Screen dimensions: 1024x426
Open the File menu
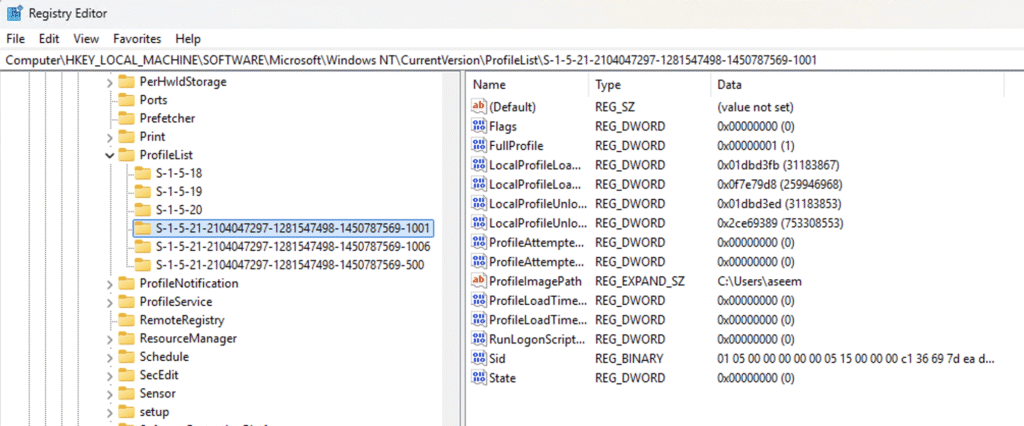pos(15,39)
